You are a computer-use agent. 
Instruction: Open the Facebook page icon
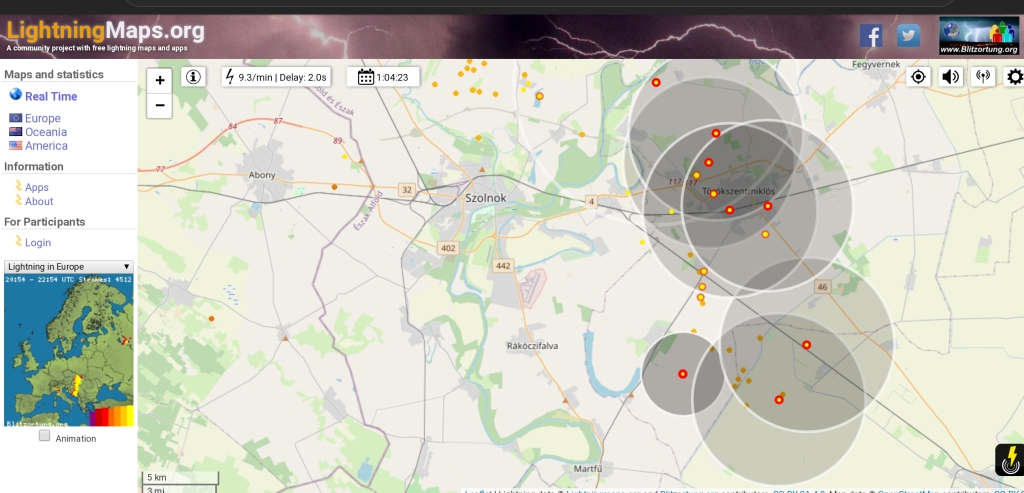tap(871, 36)
